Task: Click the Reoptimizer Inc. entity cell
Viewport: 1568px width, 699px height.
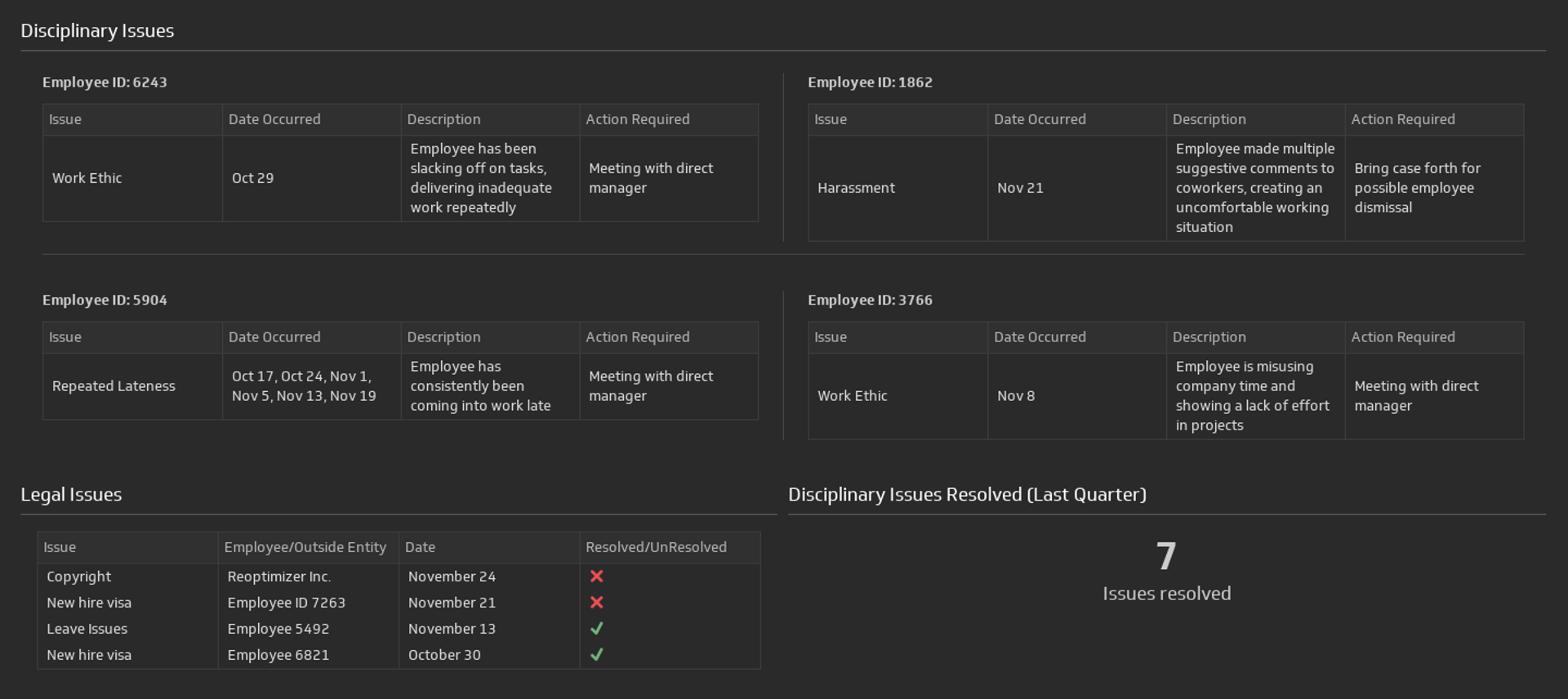Action: point(308,577)
